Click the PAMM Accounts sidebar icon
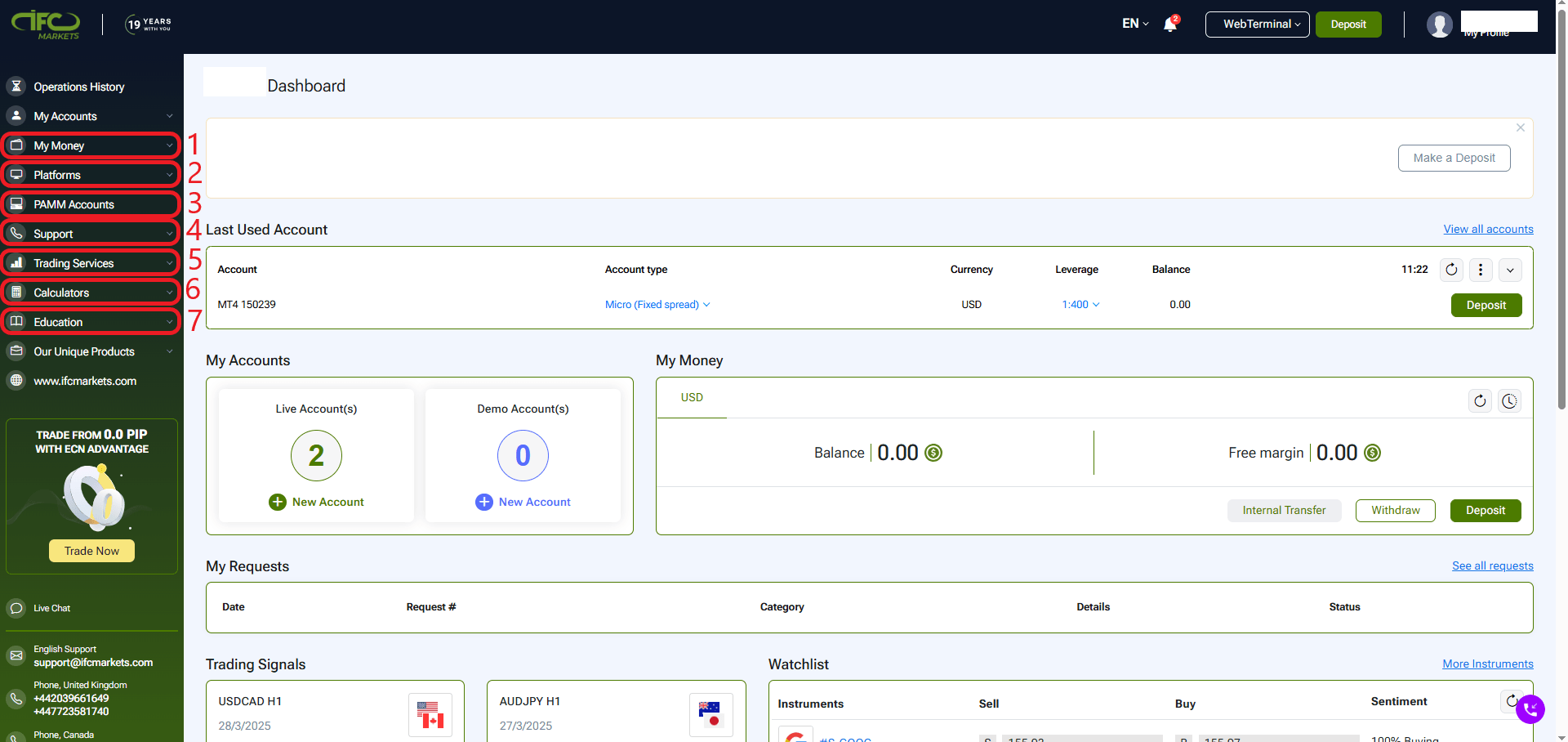The width and height of the screenshot is (1568, 742). pos(16,203)
